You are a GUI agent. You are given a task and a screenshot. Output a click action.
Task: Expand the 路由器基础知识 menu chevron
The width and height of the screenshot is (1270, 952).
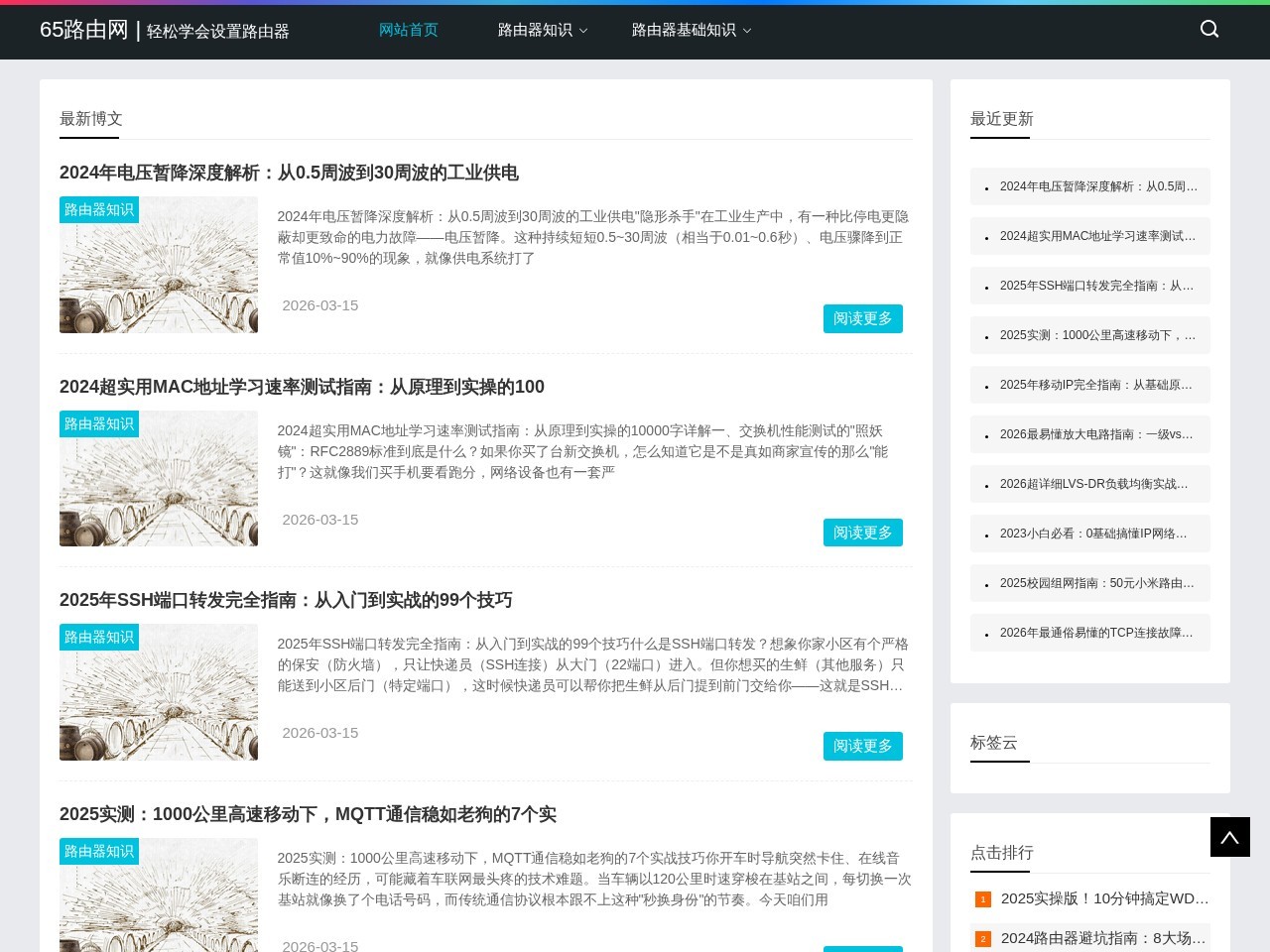tap(747, 31)
